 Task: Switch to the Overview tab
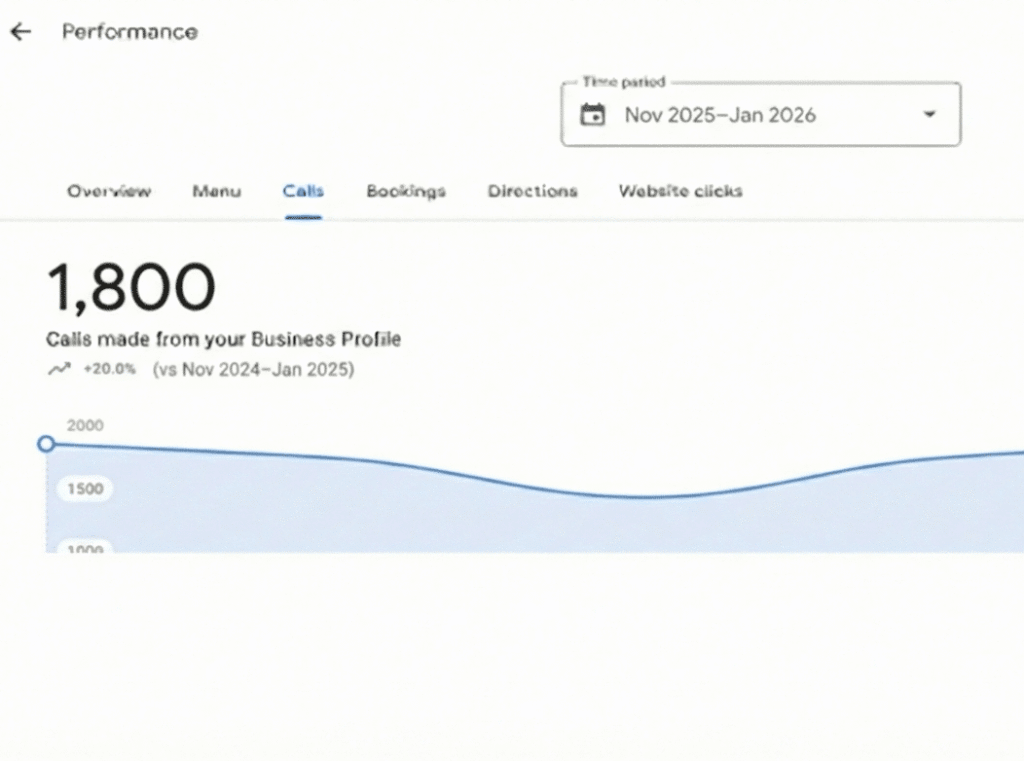click(109, 191)
